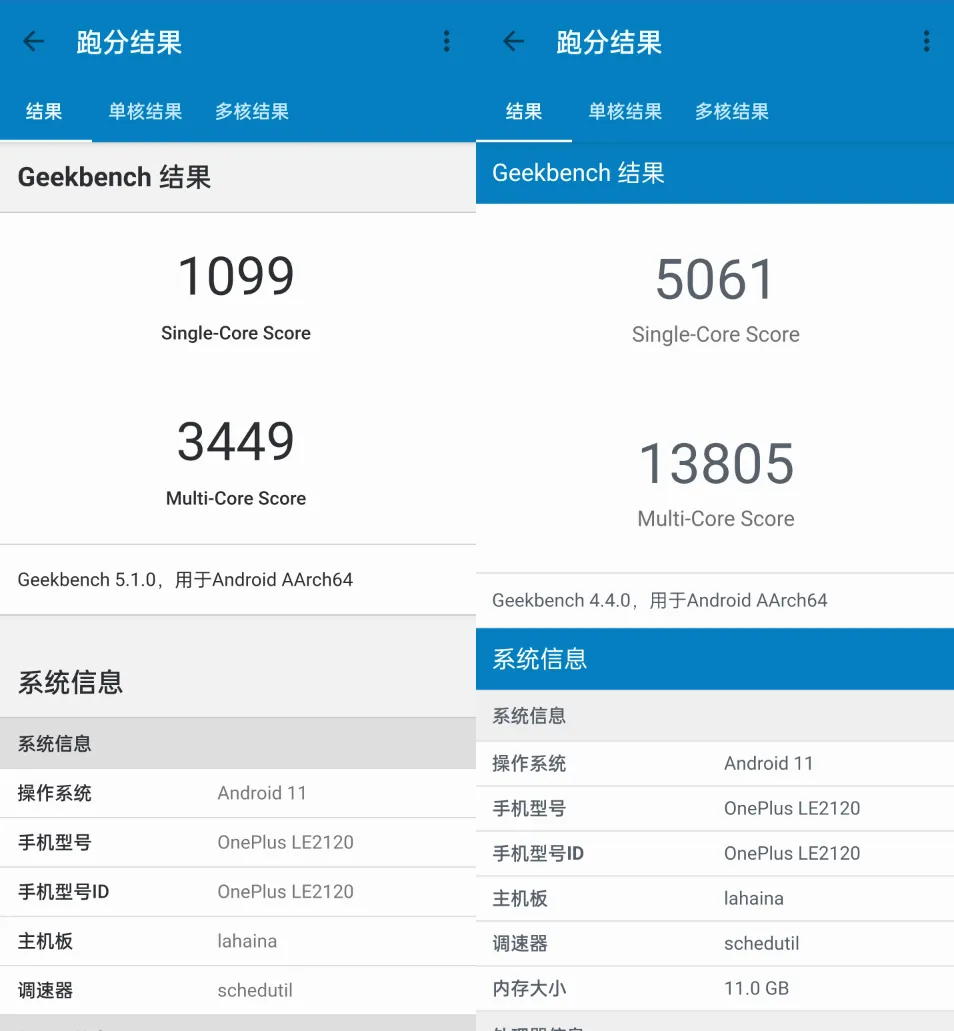Click right panel 跑分结果 title
The image size is (954, 1031).
coord(609,43)
